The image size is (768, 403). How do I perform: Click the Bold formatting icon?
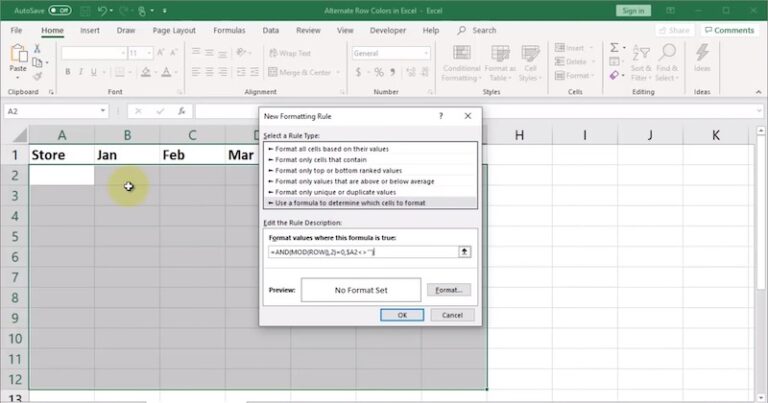(67, 72)
